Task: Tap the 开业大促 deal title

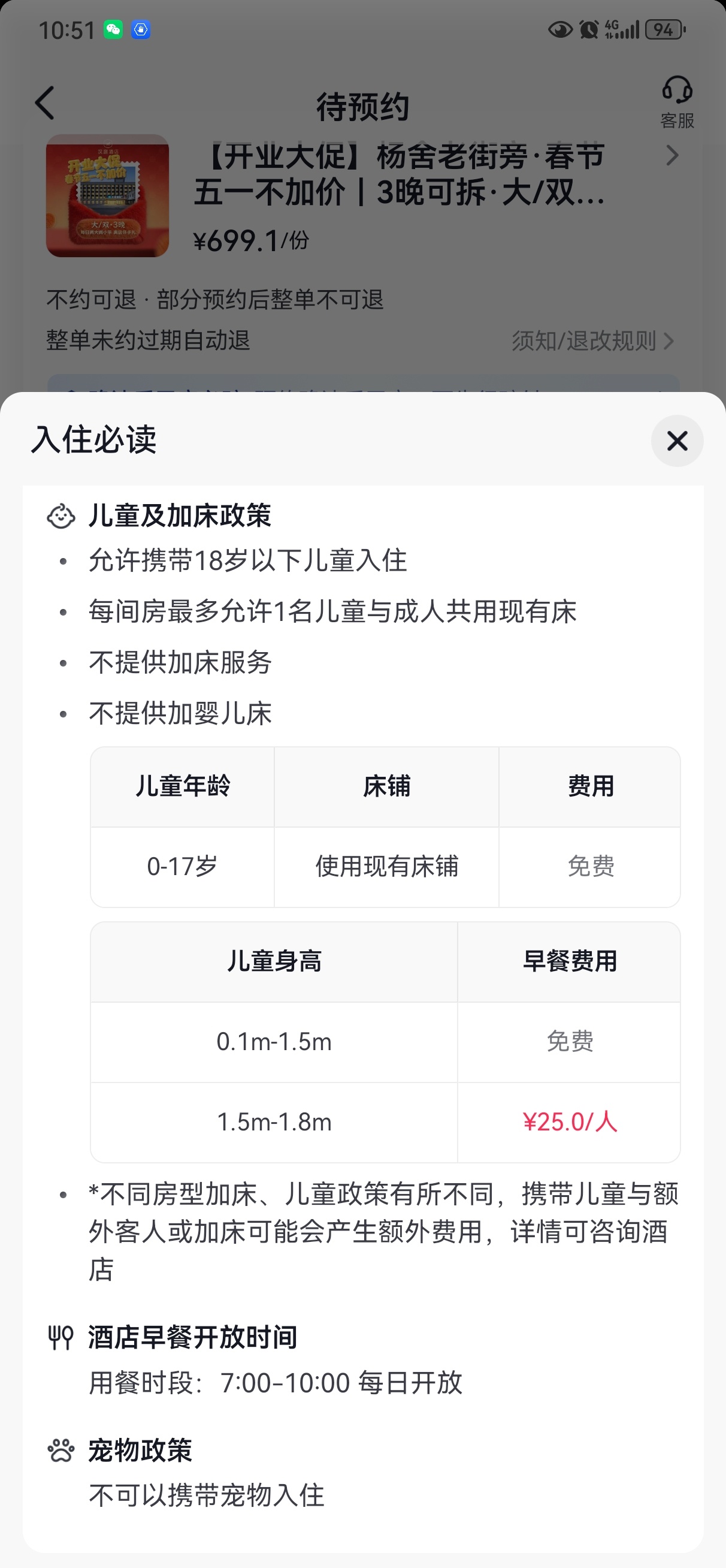Action: click(399, 174)
